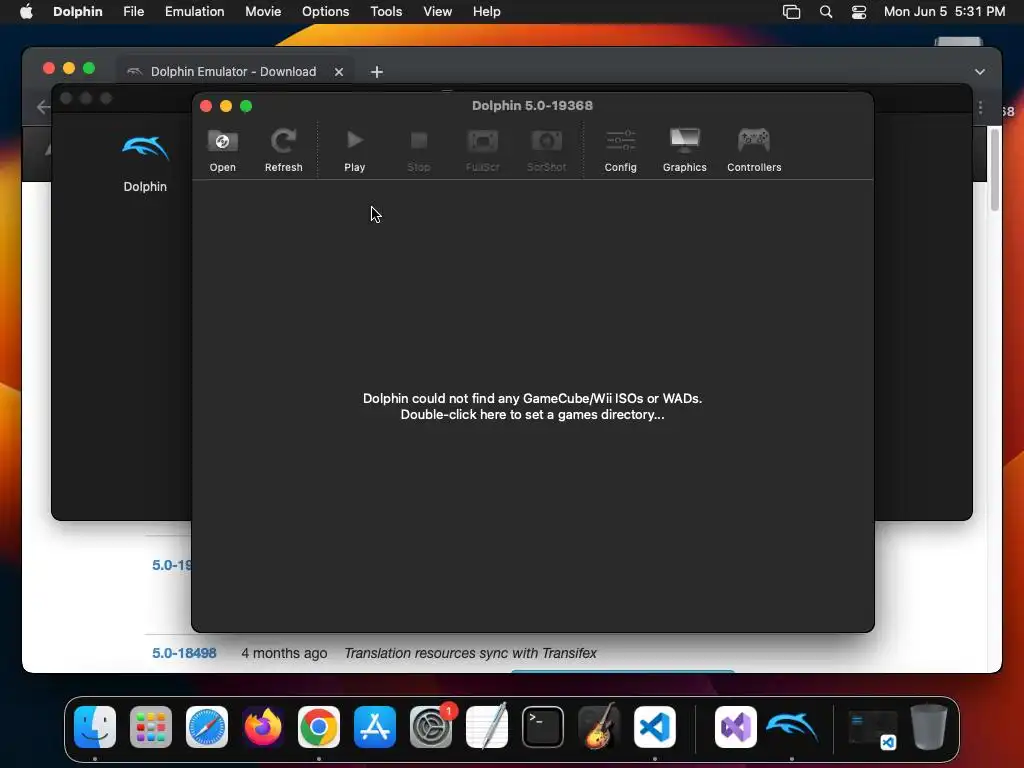Click 'Translation resources sync with Transifex' text
Image resolution: width=1024 pixels, height=768 pixels.
coord(470,653)
